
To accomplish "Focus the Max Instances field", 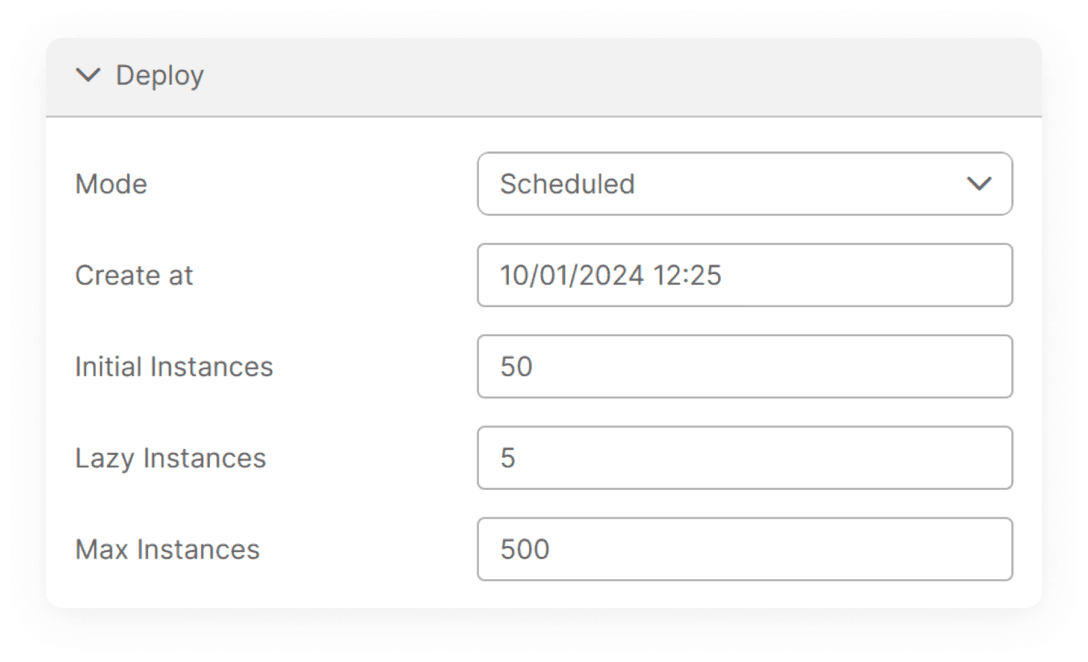I will (x=744, y=549).
